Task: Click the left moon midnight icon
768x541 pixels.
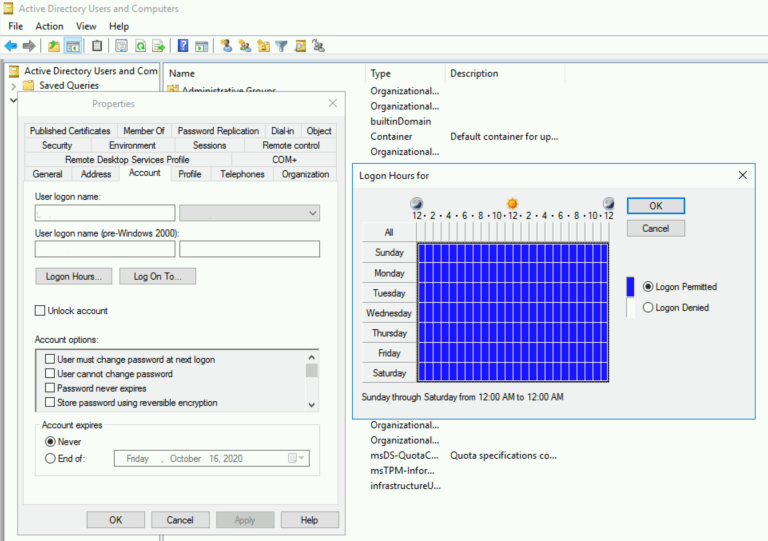Action: pyautogui.click(x=416, y=203)
